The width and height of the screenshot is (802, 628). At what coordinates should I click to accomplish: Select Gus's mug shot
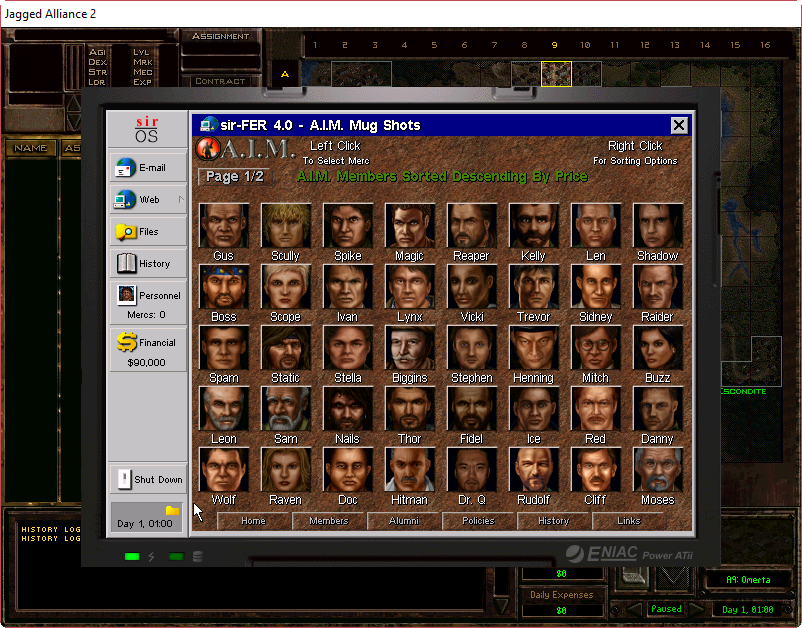tap(224, 226)
